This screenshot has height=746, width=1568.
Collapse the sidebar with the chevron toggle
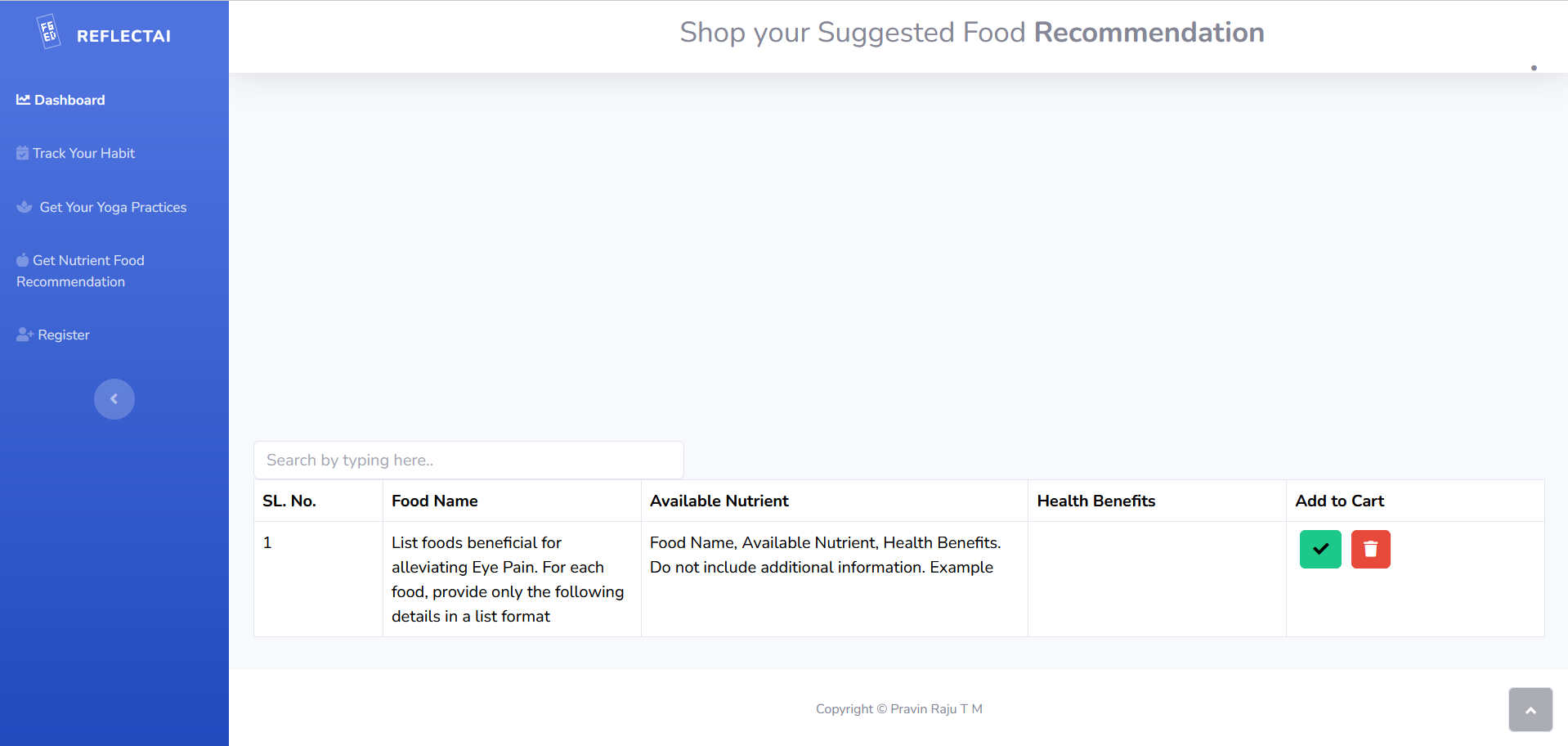click(x=114, y=399)
